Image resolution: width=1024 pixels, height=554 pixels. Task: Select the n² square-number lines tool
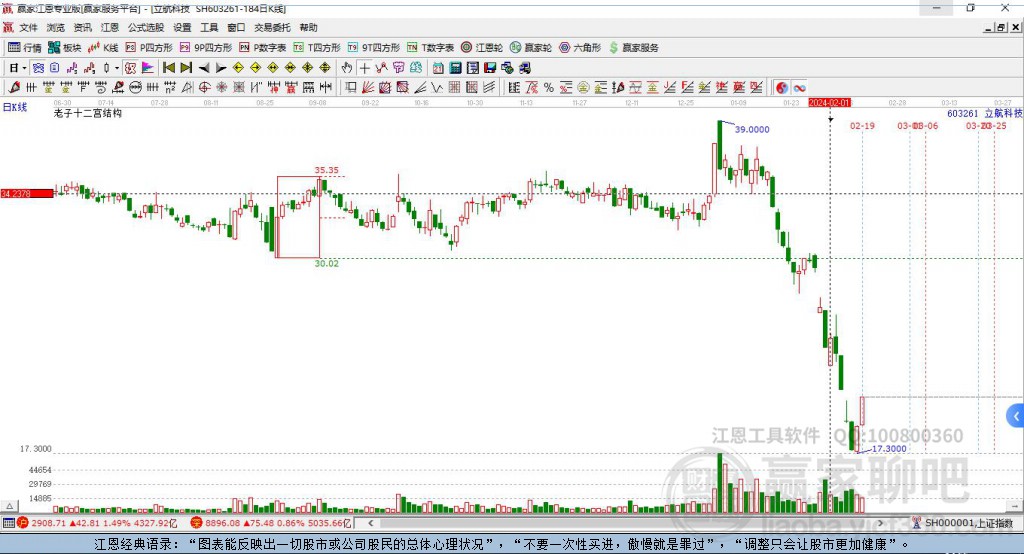click(x=170, y=88)
